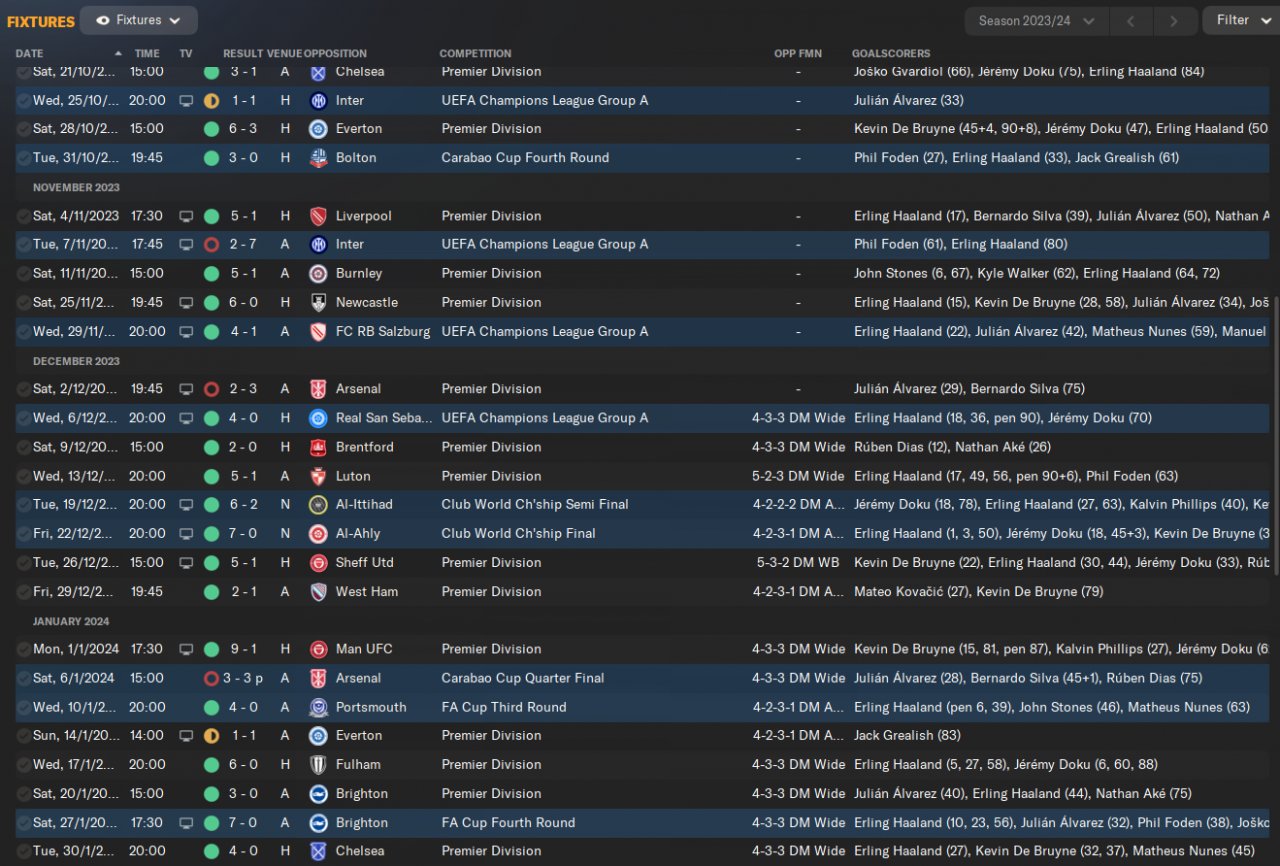
Task: Go to the next season with the right arrow
Action: (x=1174, y=20)
